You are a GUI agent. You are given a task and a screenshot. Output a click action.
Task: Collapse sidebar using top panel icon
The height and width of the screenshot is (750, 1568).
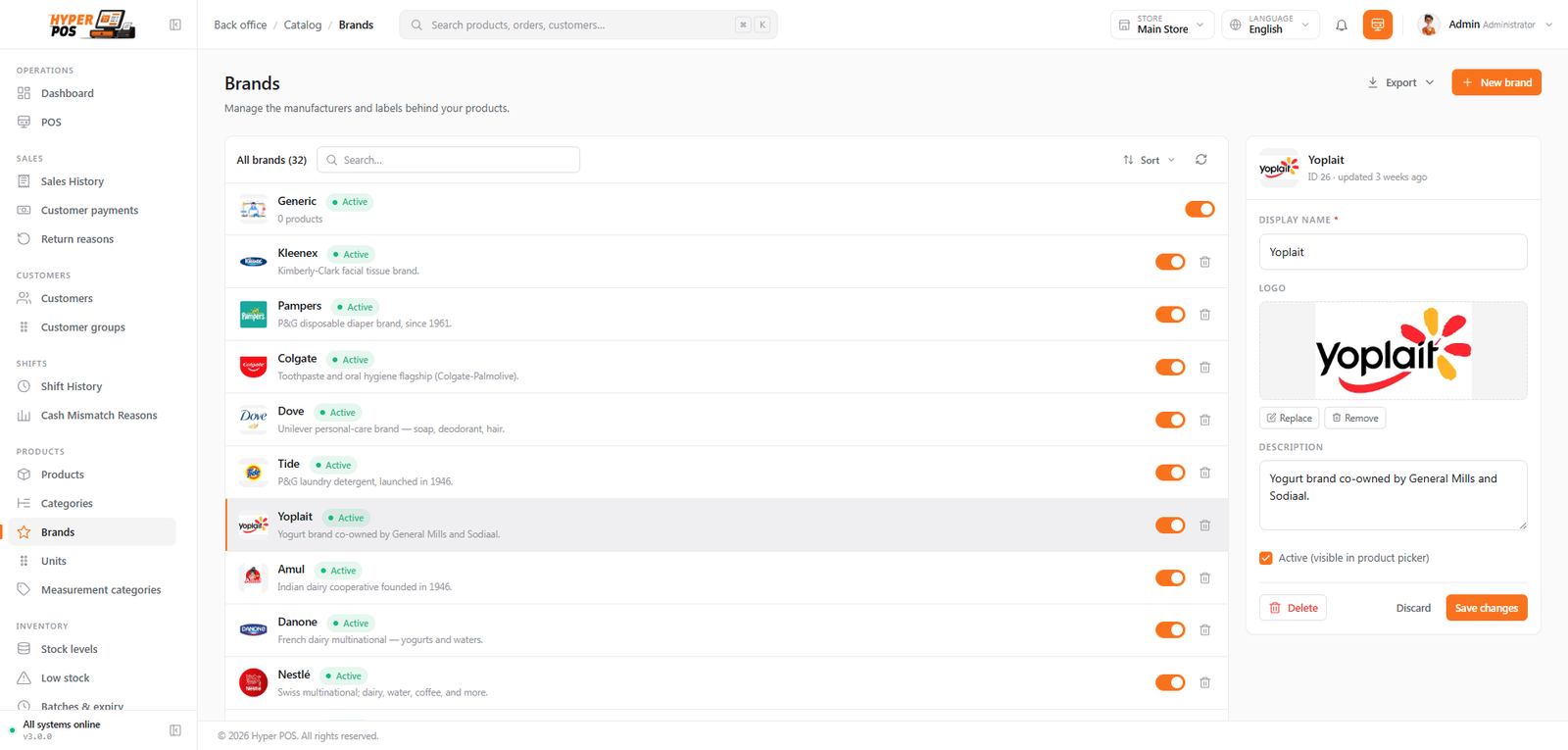pos(175,25)
